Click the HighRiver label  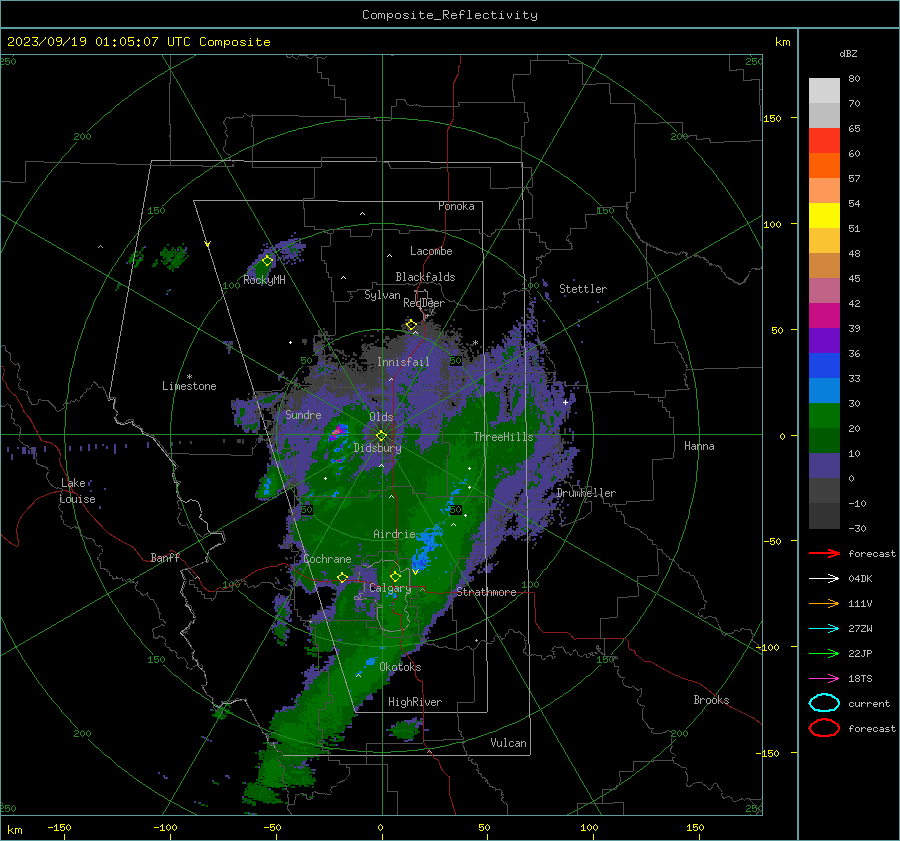(415, 702)
